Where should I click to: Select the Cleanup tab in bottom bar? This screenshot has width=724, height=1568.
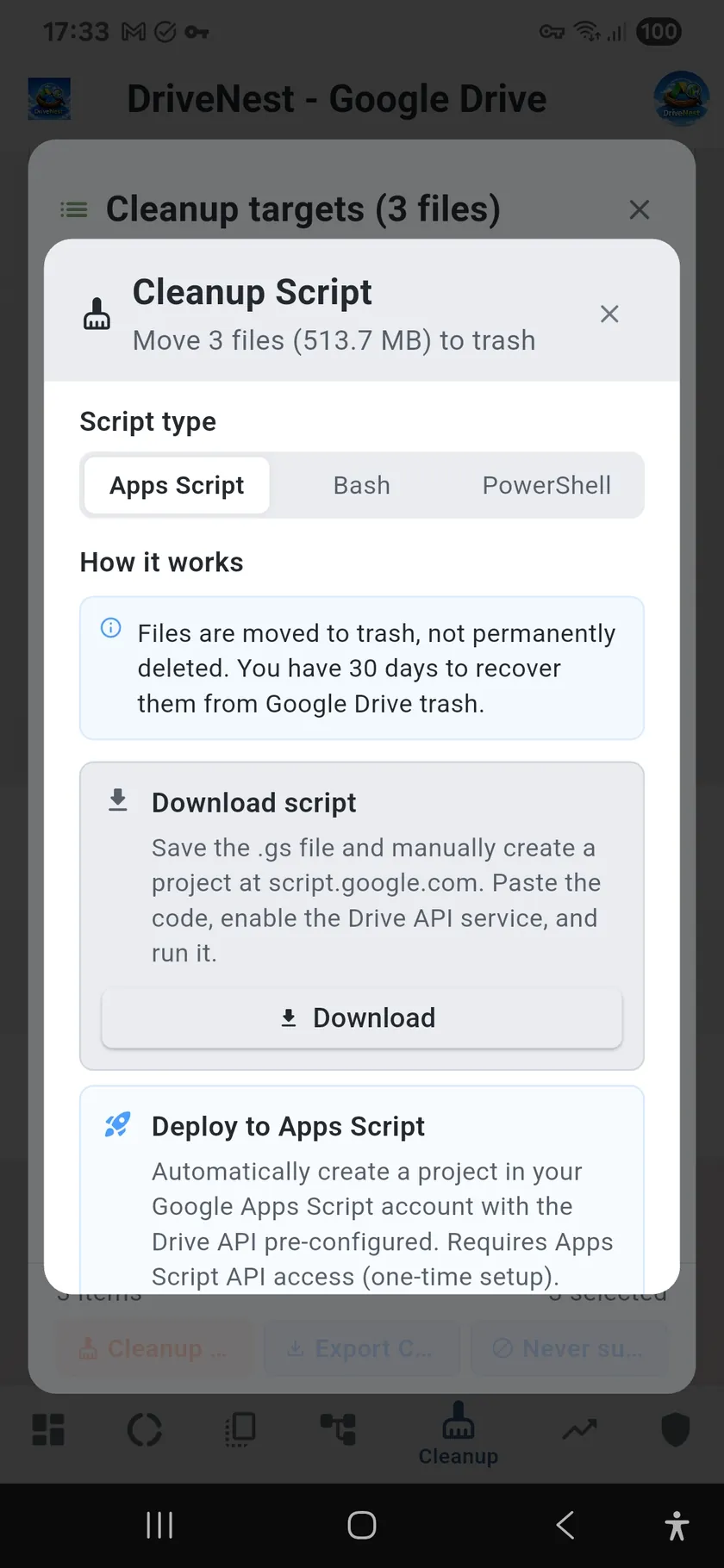click(x=459, y=1434)
